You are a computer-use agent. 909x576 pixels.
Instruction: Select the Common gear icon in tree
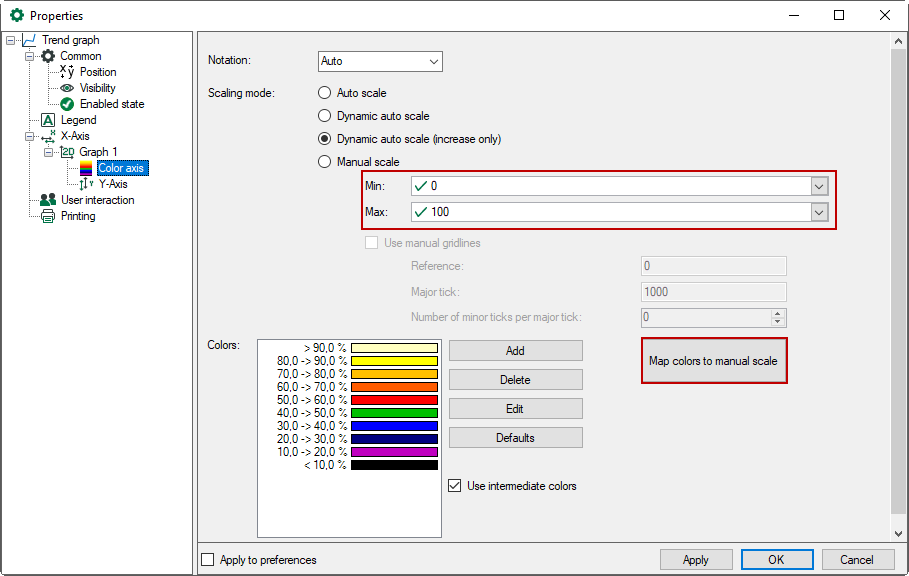[48, 56]
